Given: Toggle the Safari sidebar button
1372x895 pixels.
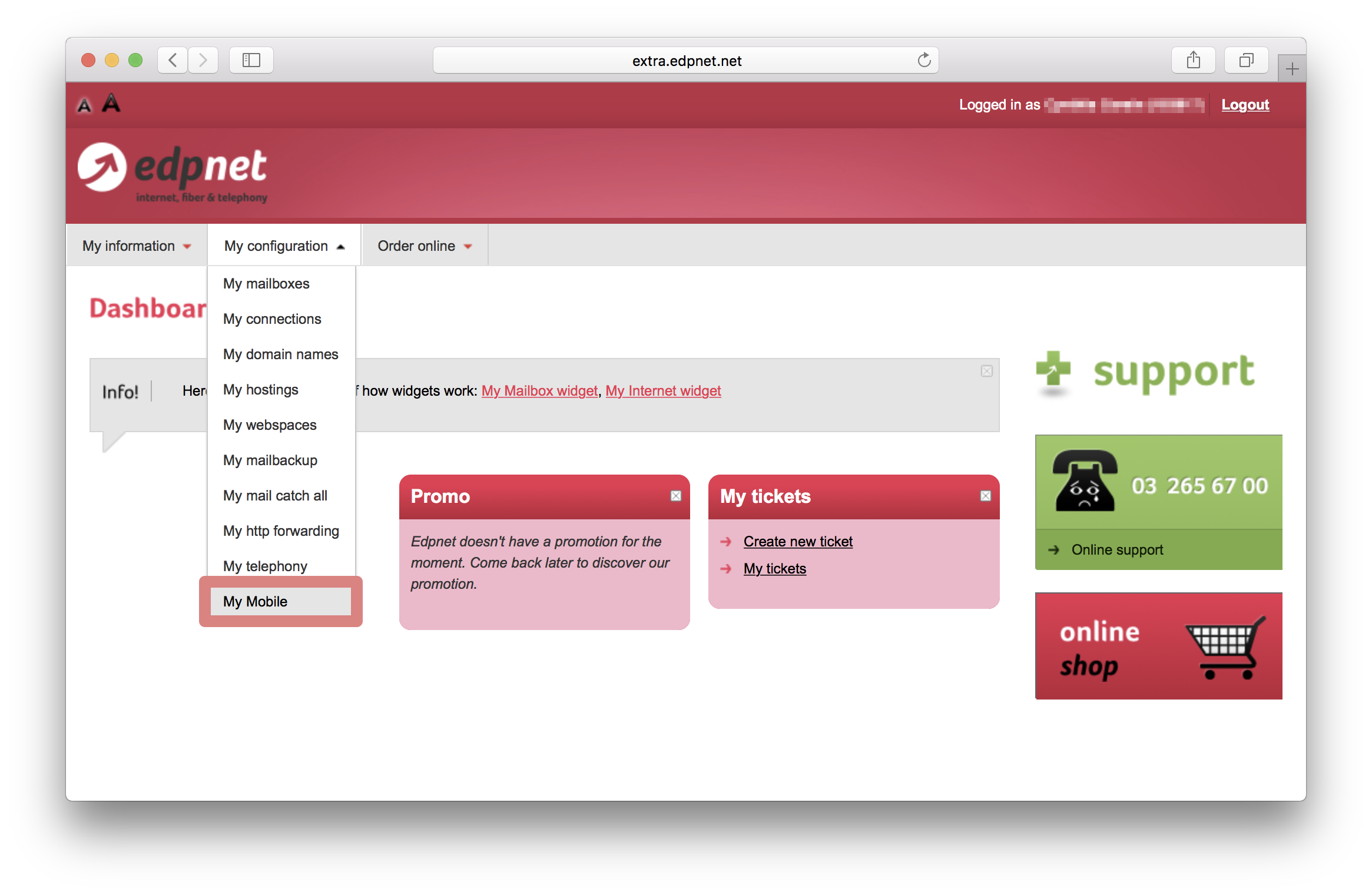Looking at the screenshot, I should pyautogui.click(x=251, y=60).
